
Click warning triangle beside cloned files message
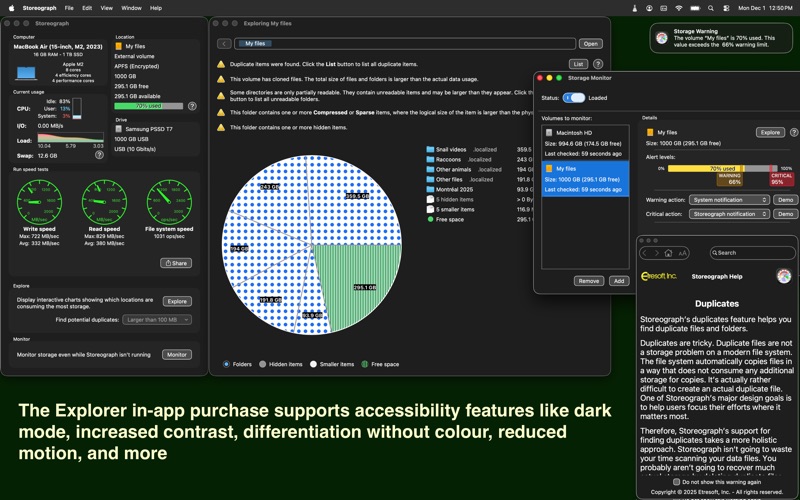[x=221, y=79]
